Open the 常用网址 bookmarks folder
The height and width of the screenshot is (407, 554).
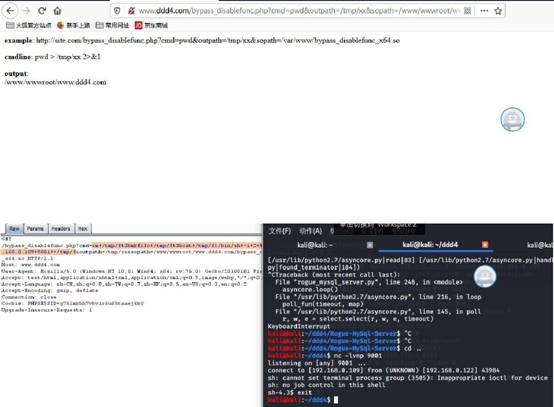coord(112,25)
